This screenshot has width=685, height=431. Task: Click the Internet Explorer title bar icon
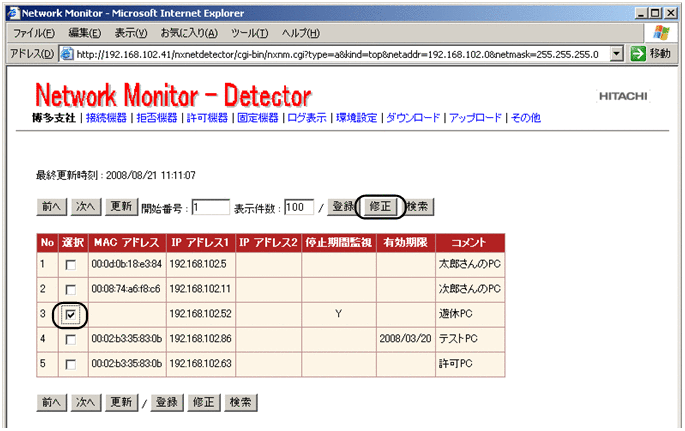14,13
